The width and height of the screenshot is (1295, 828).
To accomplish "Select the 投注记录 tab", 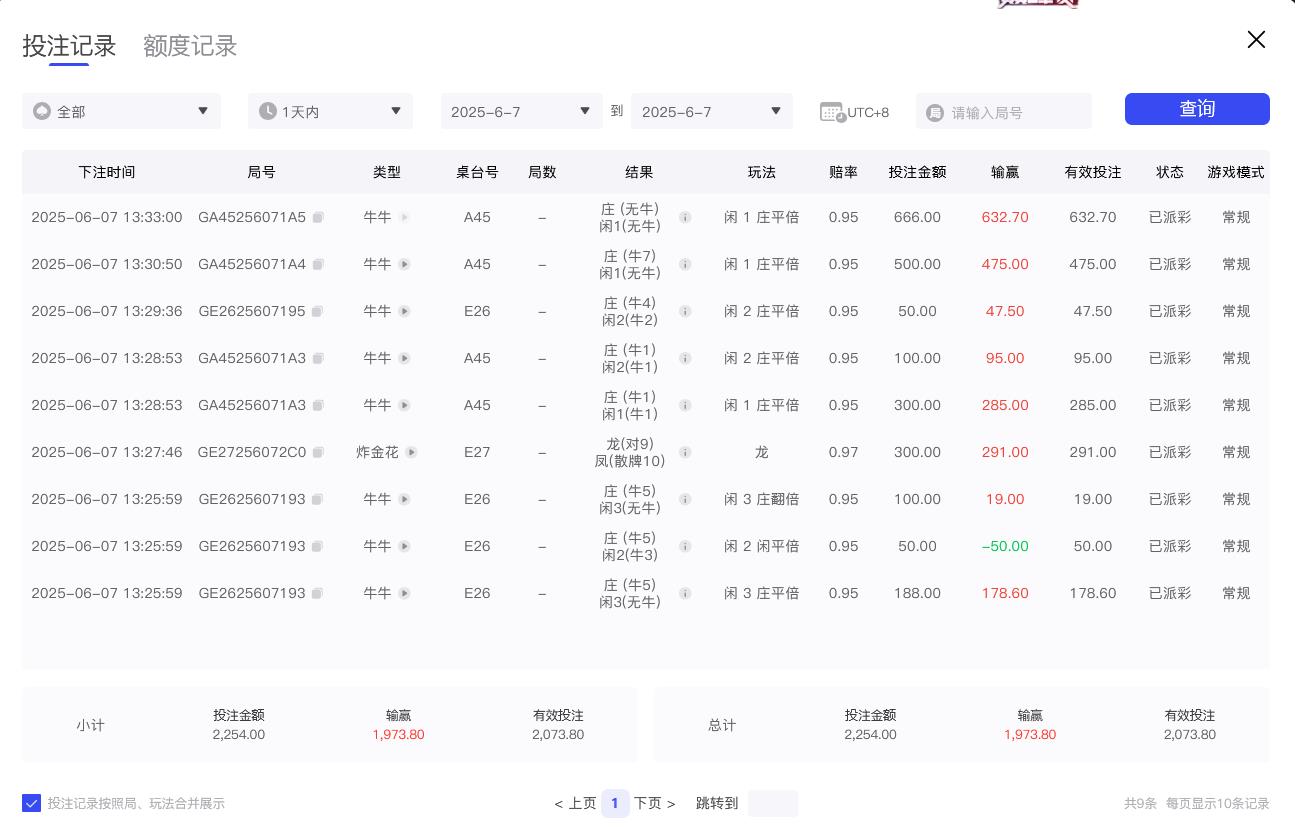I will (69, 46).
